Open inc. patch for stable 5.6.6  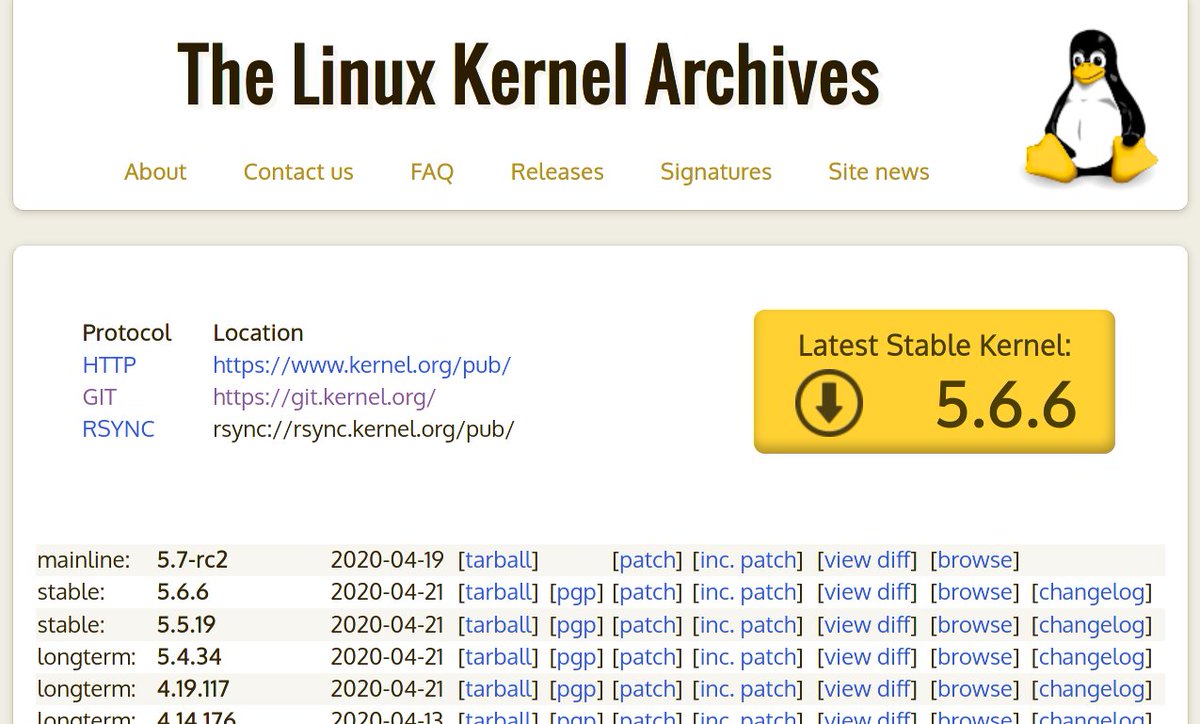pyautogui.click(x=748, y=592)
